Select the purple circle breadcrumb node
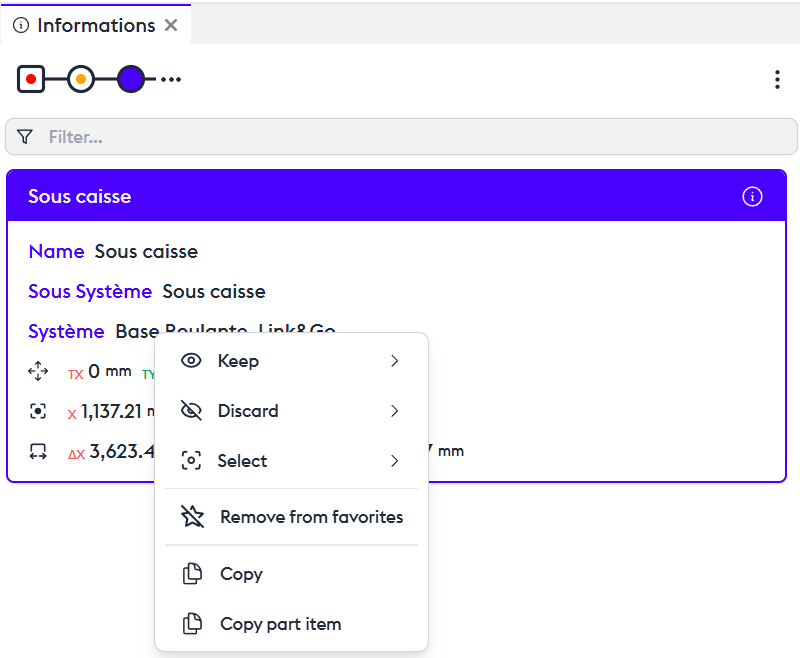 click(x=131, y=79)
